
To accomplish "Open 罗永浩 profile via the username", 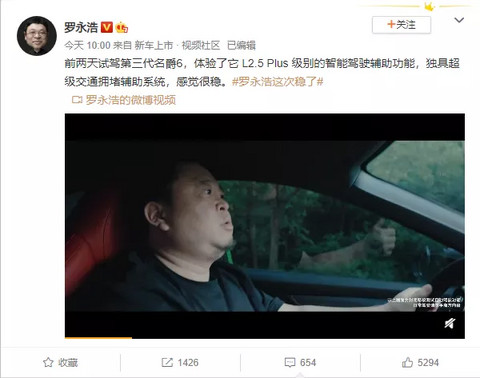I will [x=81, y=27].
